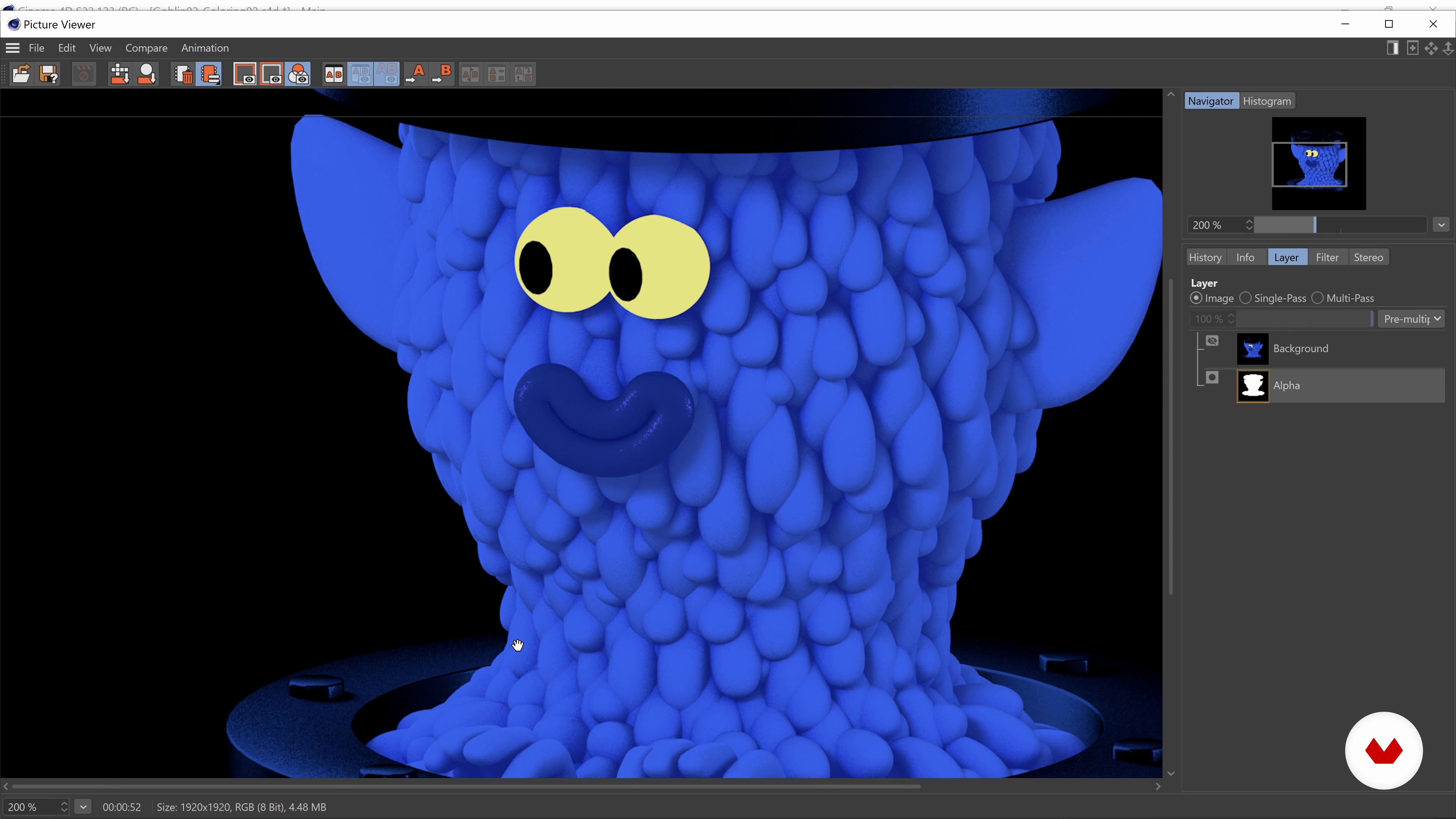1456x819 pixels.
Task: Click the Navigator zoom slider
Action: pos(1341,225)
